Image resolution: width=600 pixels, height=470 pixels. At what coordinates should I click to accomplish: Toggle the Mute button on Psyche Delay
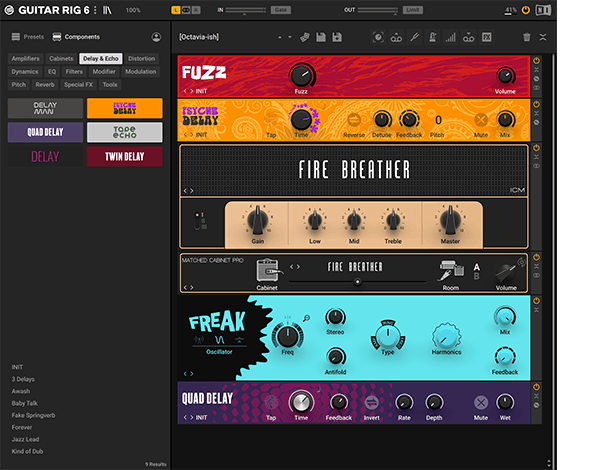click(481, 120)
